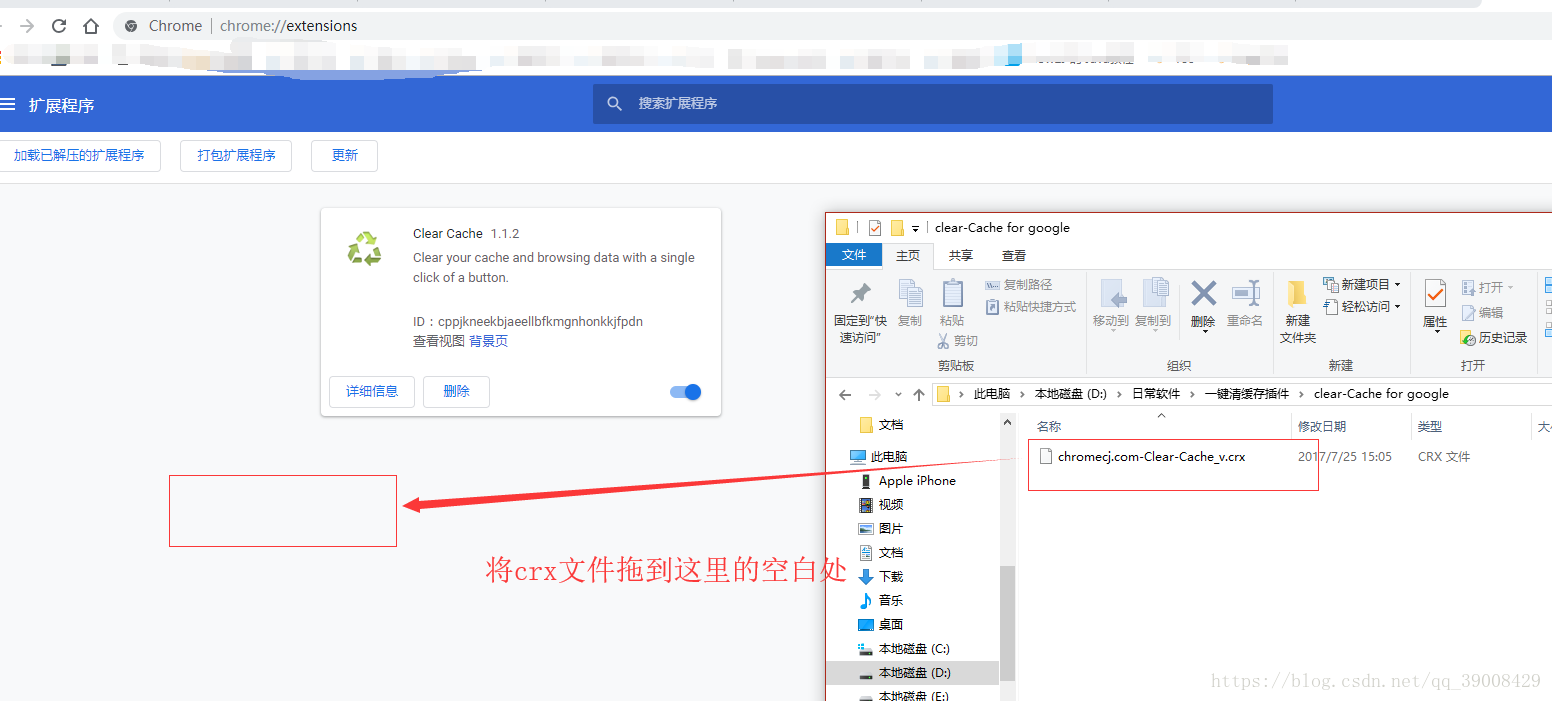Click properties checkmark in Explorer title bar
Screen dimensions: 1552x701
coord(875,228)
